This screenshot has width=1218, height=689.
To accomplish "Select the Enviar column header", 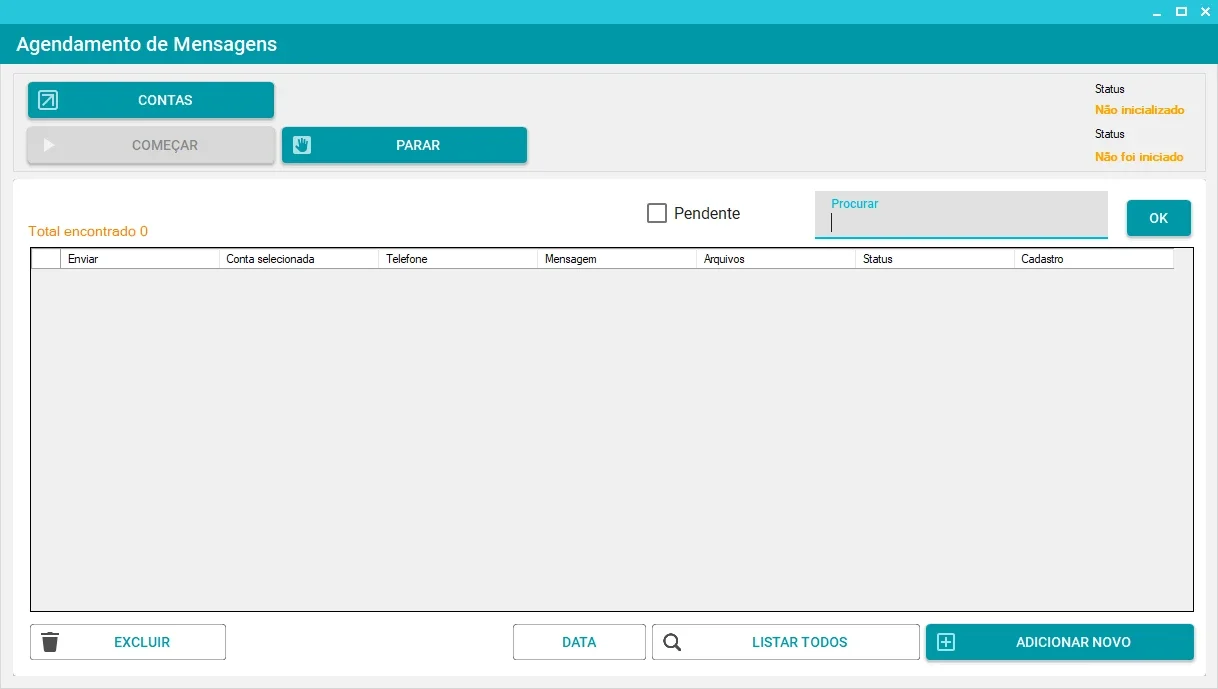I will point(140,259).
